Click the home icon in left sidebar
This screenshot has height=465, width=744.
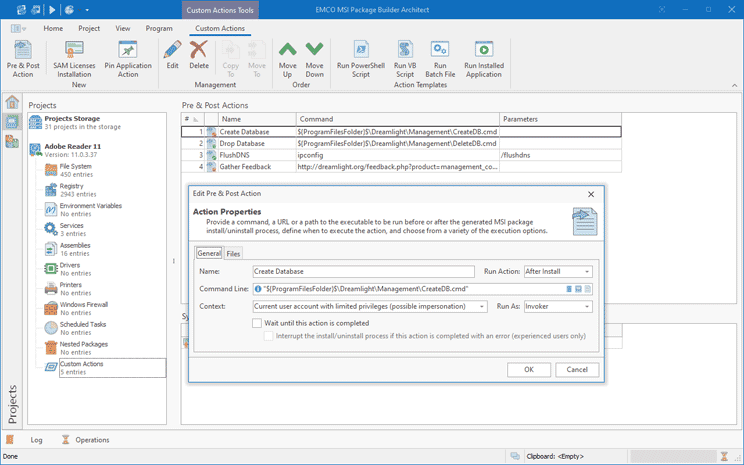point(12,102)
